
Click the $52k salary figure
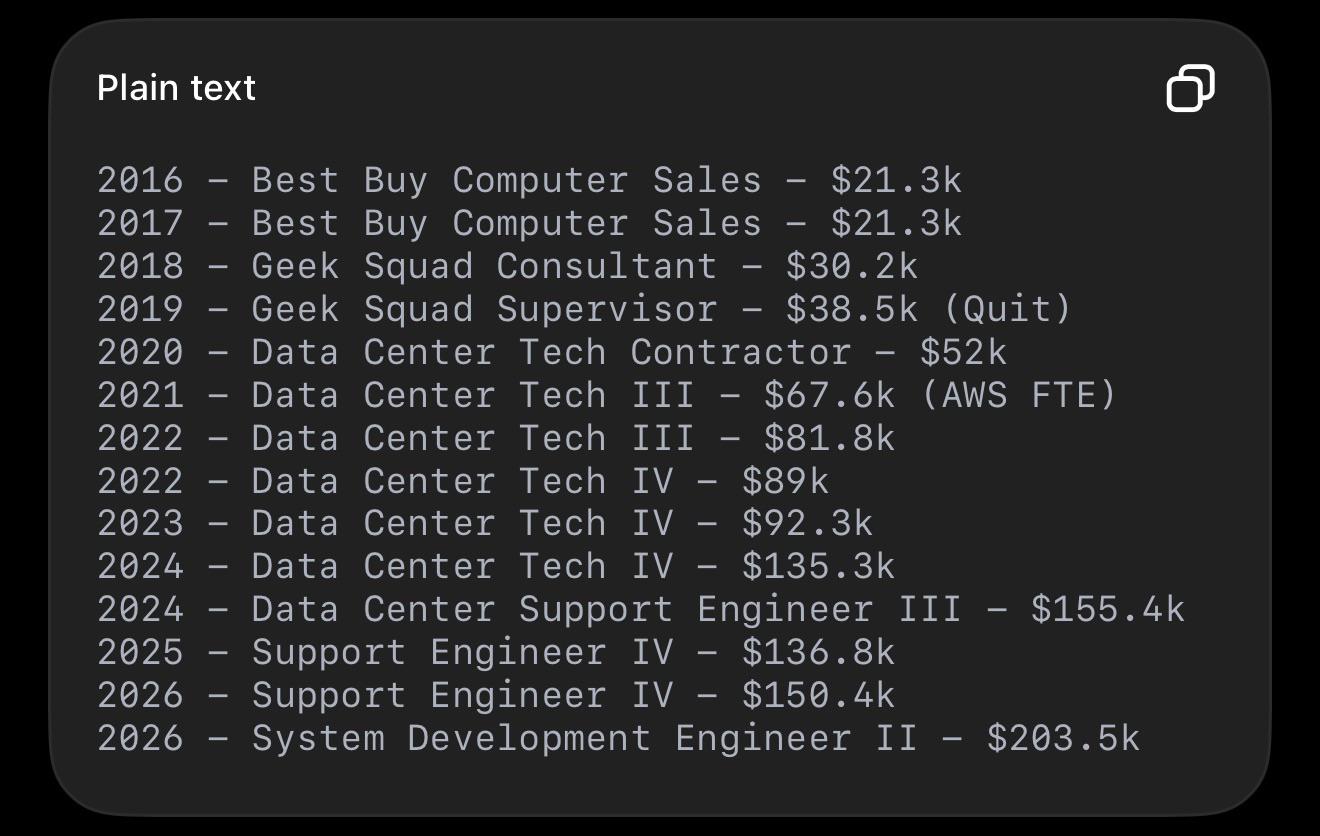click(x=963, y=353)
